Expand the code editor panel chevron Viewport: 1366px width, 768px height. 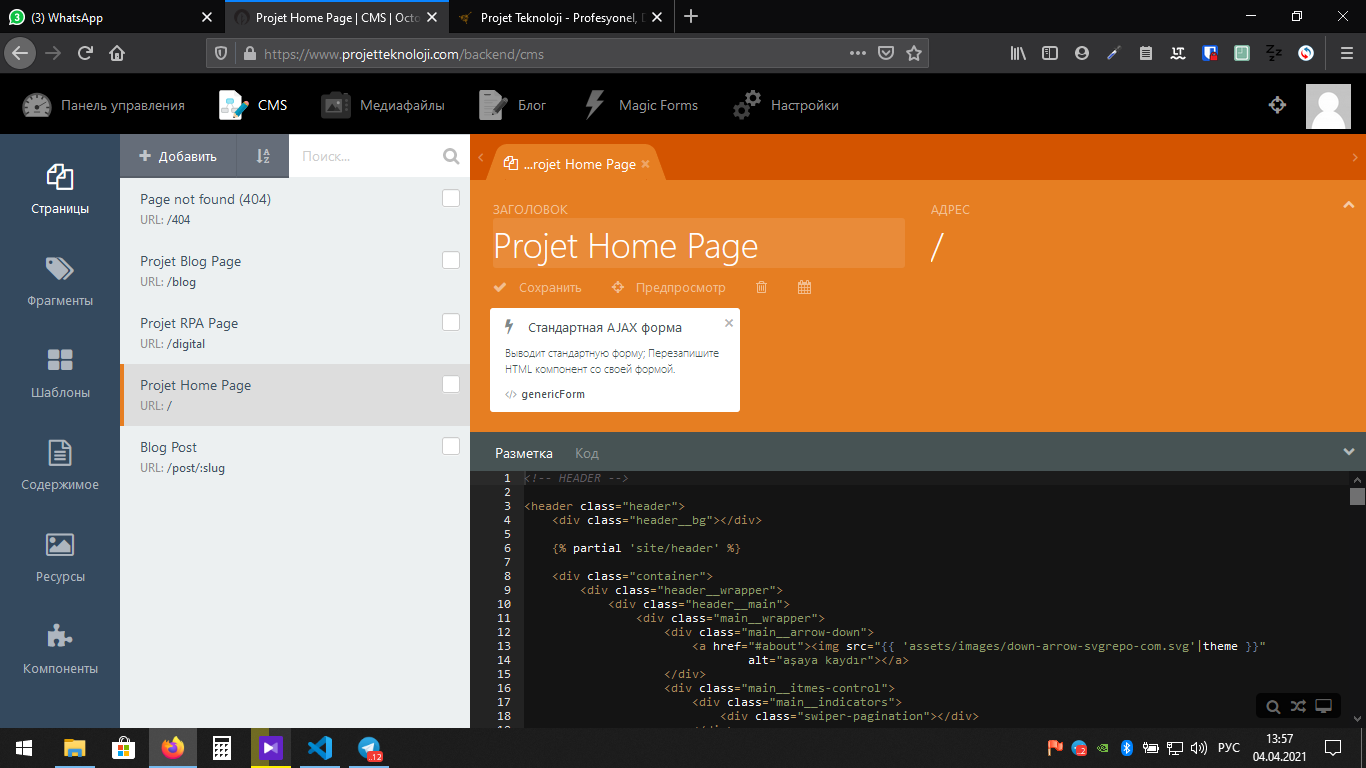coord(1349,452)
